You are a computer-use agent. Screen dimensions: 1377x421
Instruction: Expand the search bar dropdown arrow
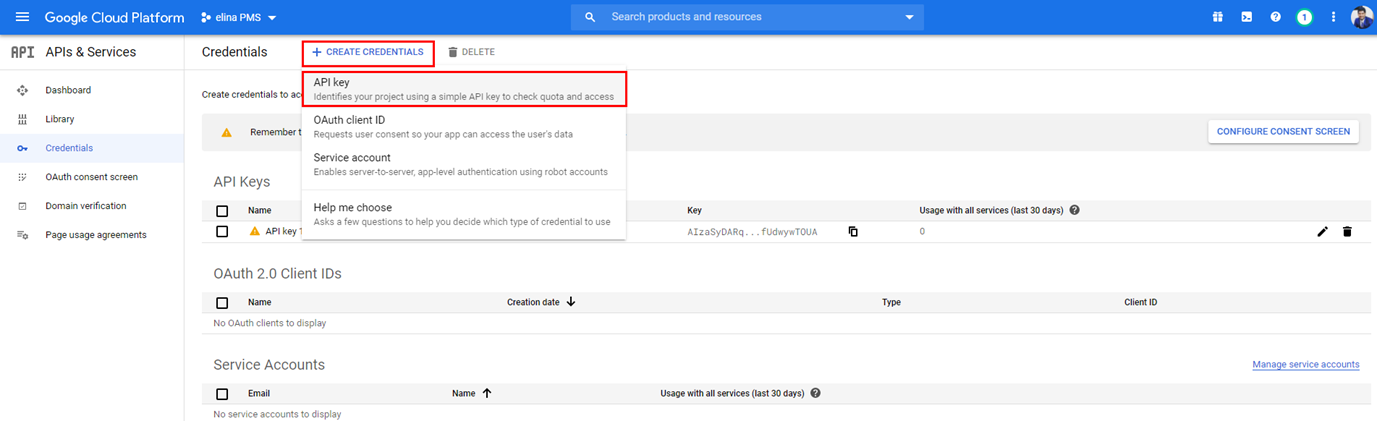coord(909,17)
